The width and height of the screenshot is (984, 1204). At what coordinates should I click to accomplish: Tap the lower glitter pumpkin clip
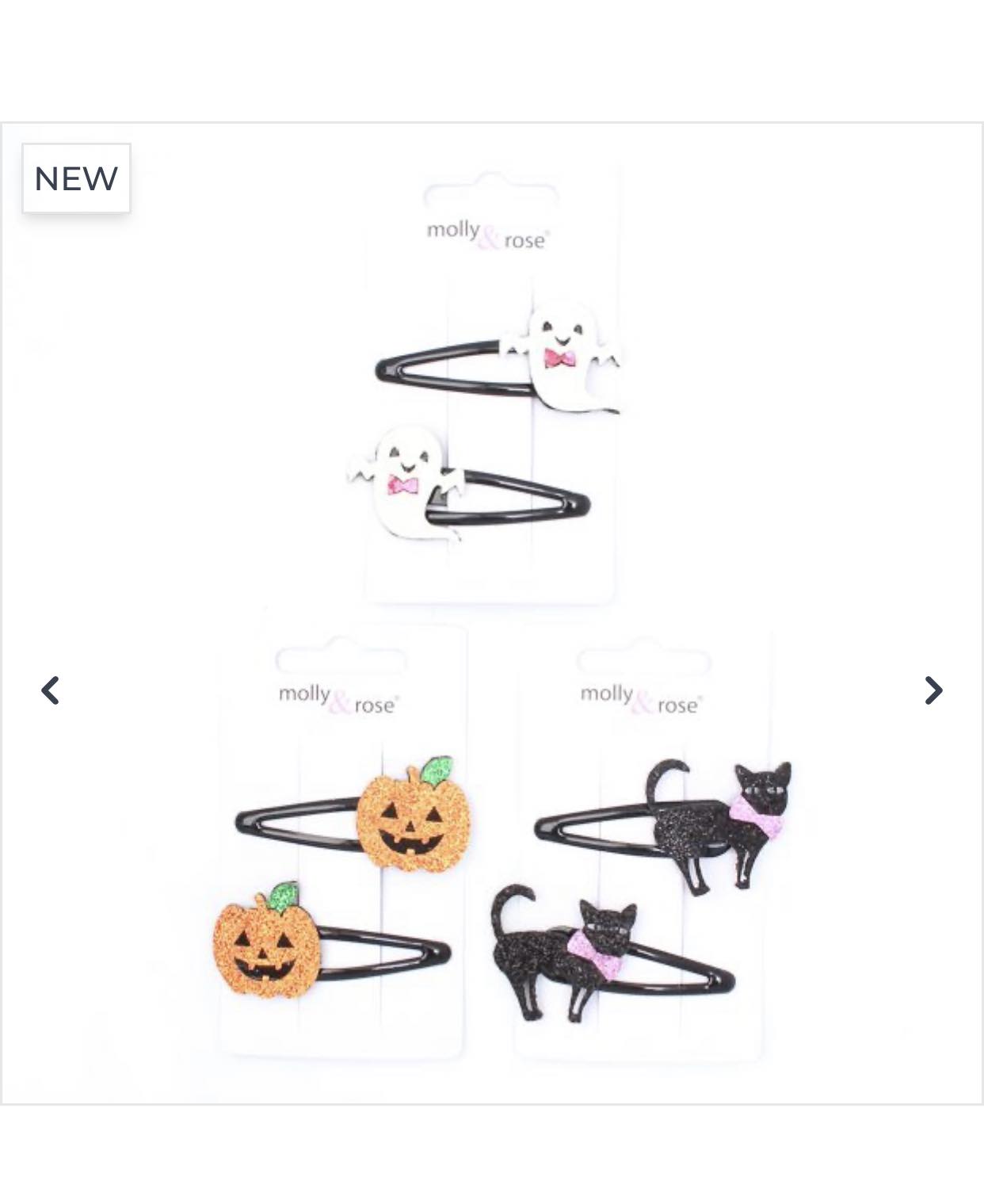(x=331, y=942)
